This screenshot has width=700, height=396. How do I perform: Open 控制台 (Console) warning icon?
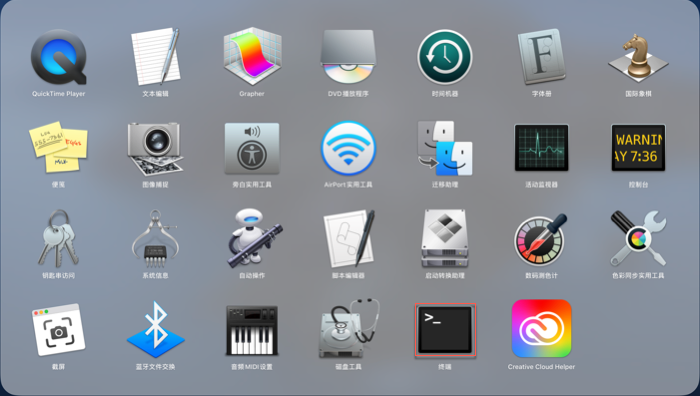pos(638,148)
